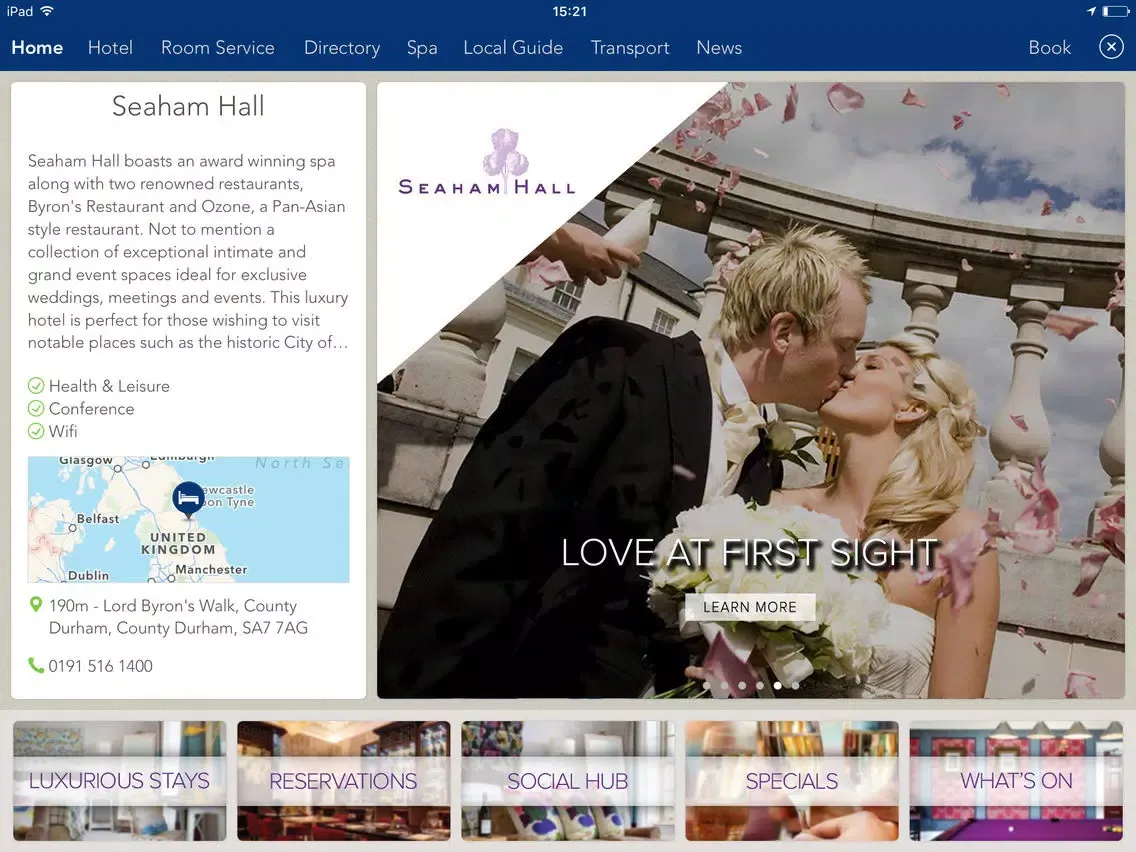Tap the Wi-Fi signal status icon
The width and height of the screenshot is (1136, 852).
[47, 11]
